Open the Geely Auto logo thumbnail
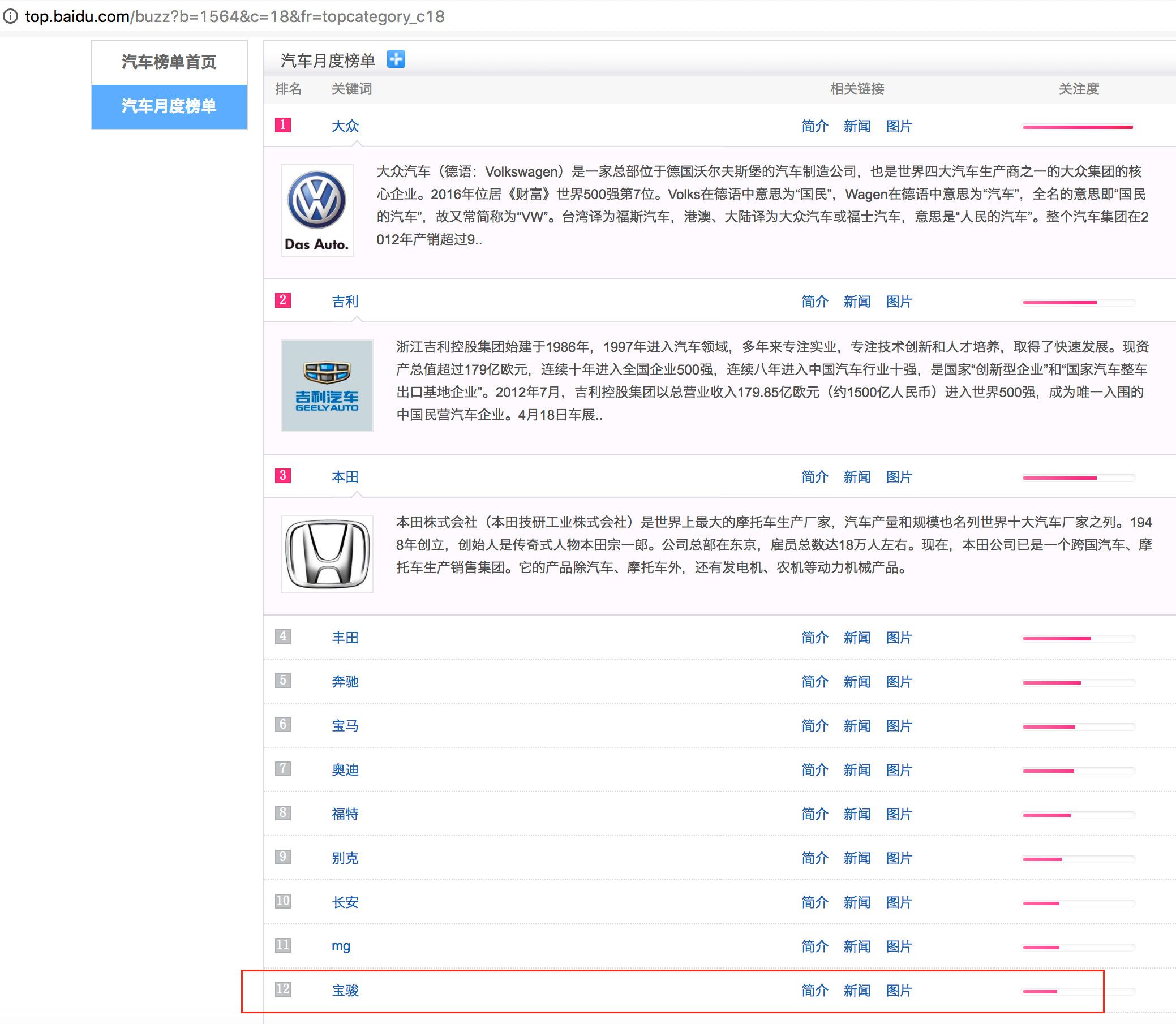The image size is (1176, 1024). tap(327, 386)
